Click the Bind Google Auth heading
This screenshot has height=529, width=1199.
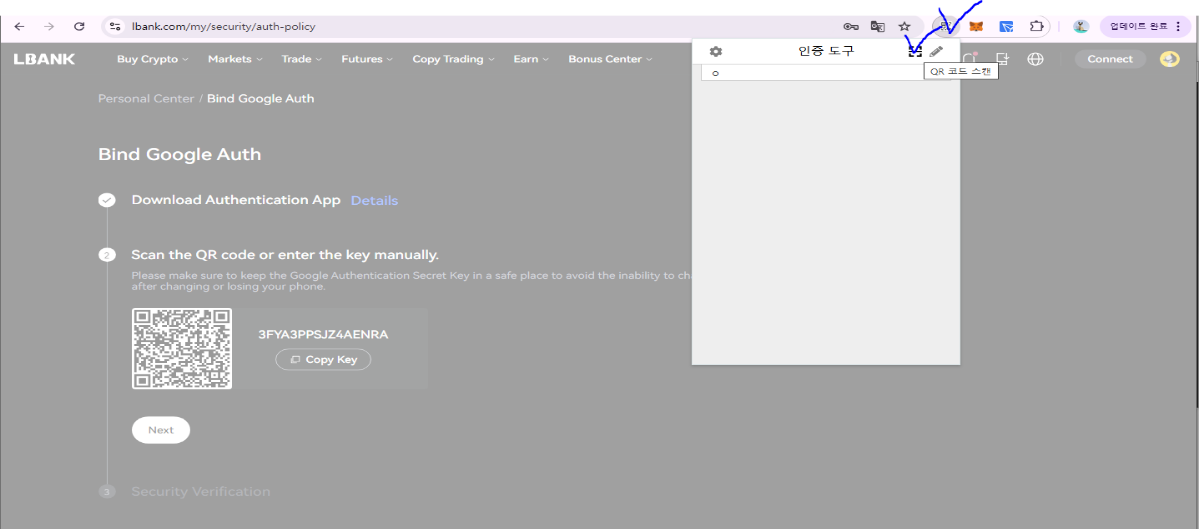pos(180,154)
